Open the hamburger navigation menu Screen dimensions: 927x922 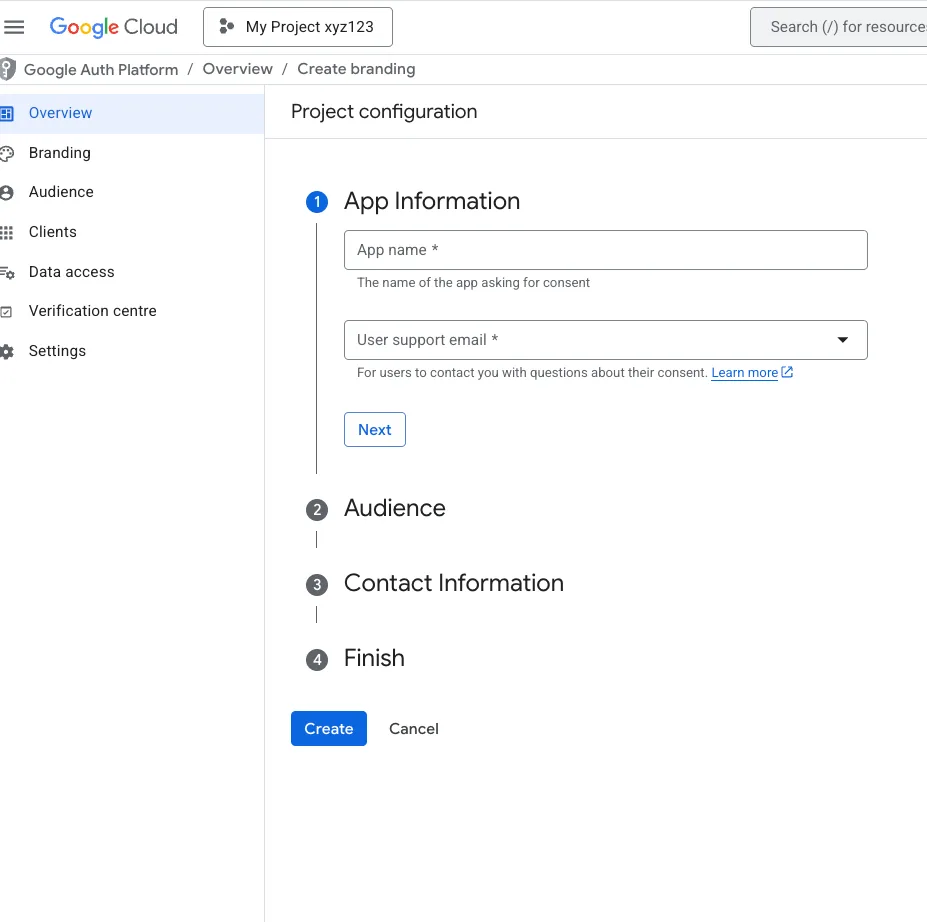pyautogui.click(x=14, y=27)
